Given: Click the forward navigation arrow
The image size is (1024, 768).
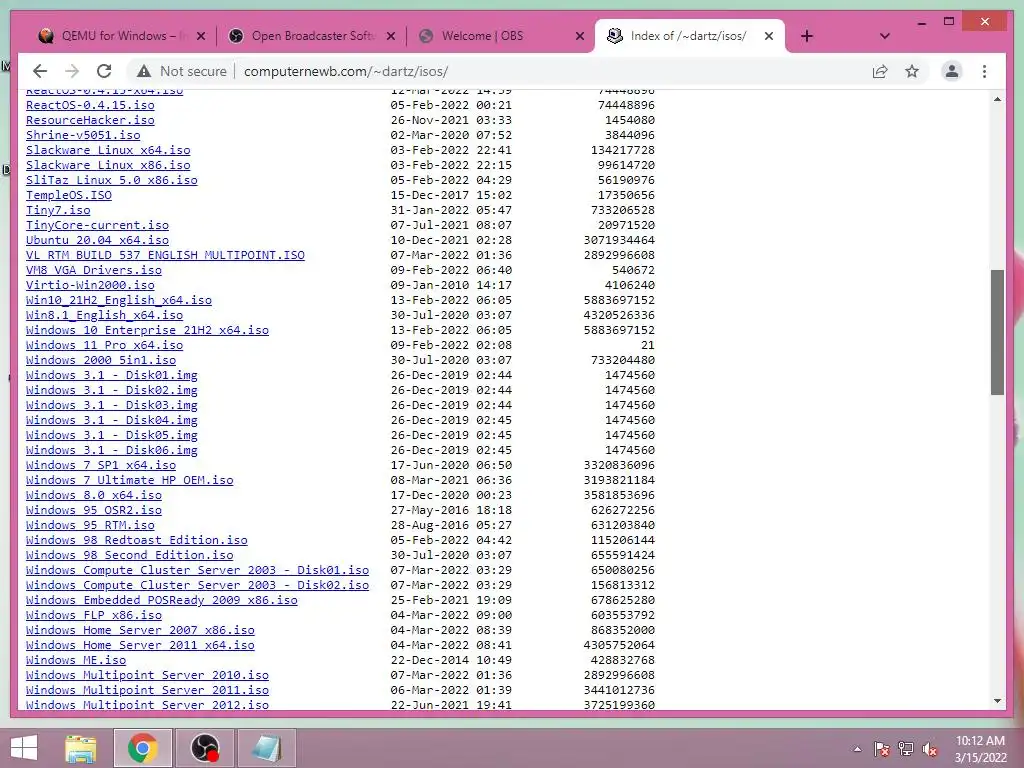Looking at the screenshot, I should click(72, 71).
